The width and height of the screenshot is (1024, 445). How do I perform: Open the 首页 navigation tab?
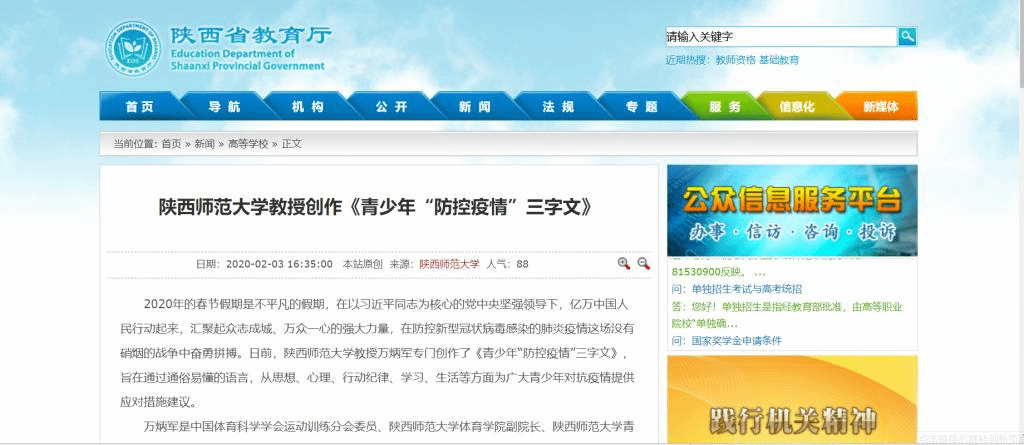[x=140, y=107]
